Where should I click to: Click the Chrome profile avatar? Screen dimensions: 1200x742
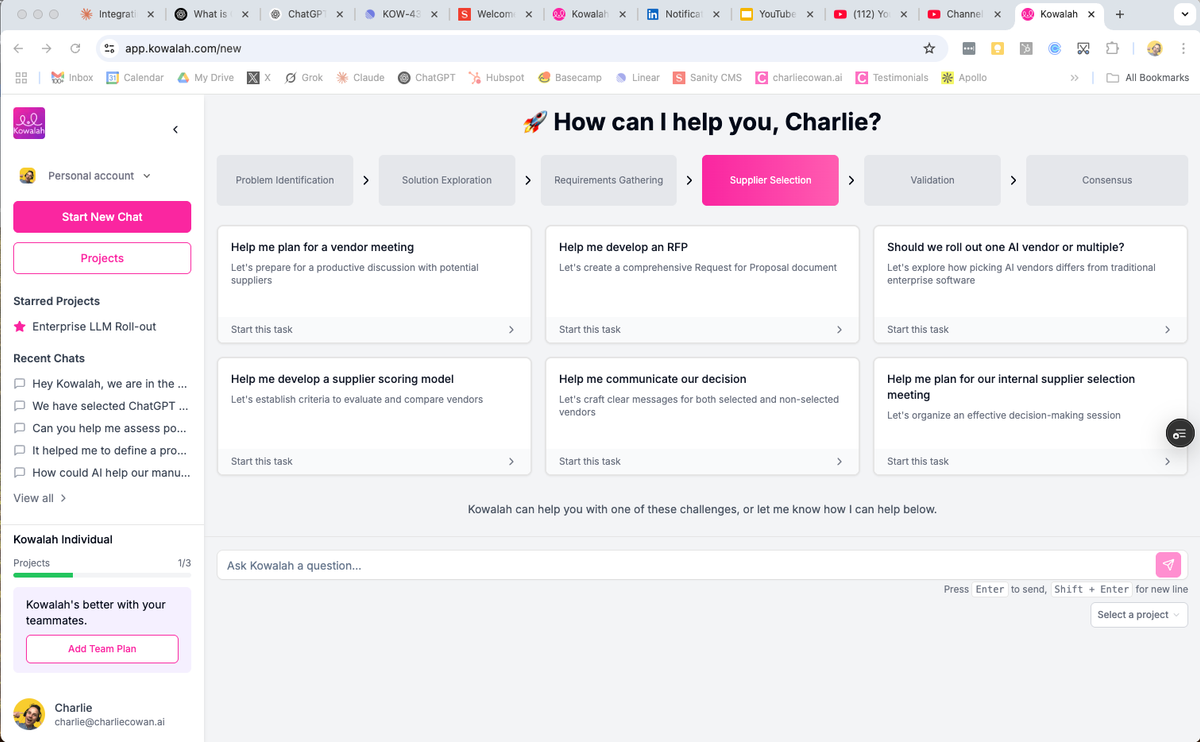[1154, 48]
